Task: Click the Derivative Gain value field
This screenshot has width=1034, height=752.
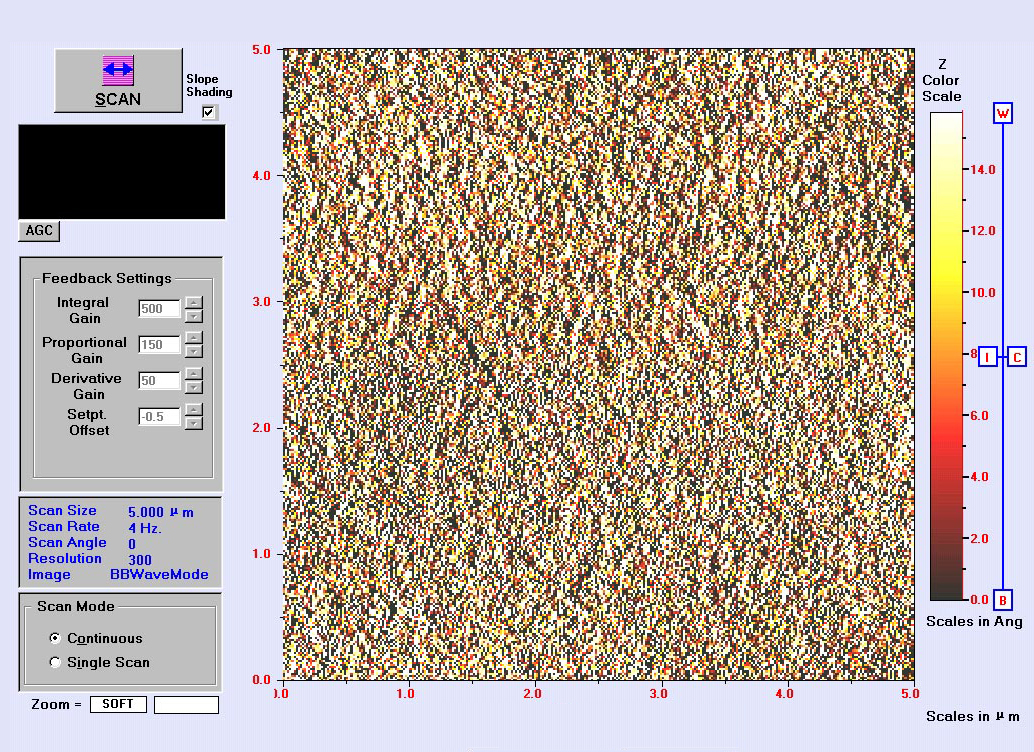Action: (159, 381)
